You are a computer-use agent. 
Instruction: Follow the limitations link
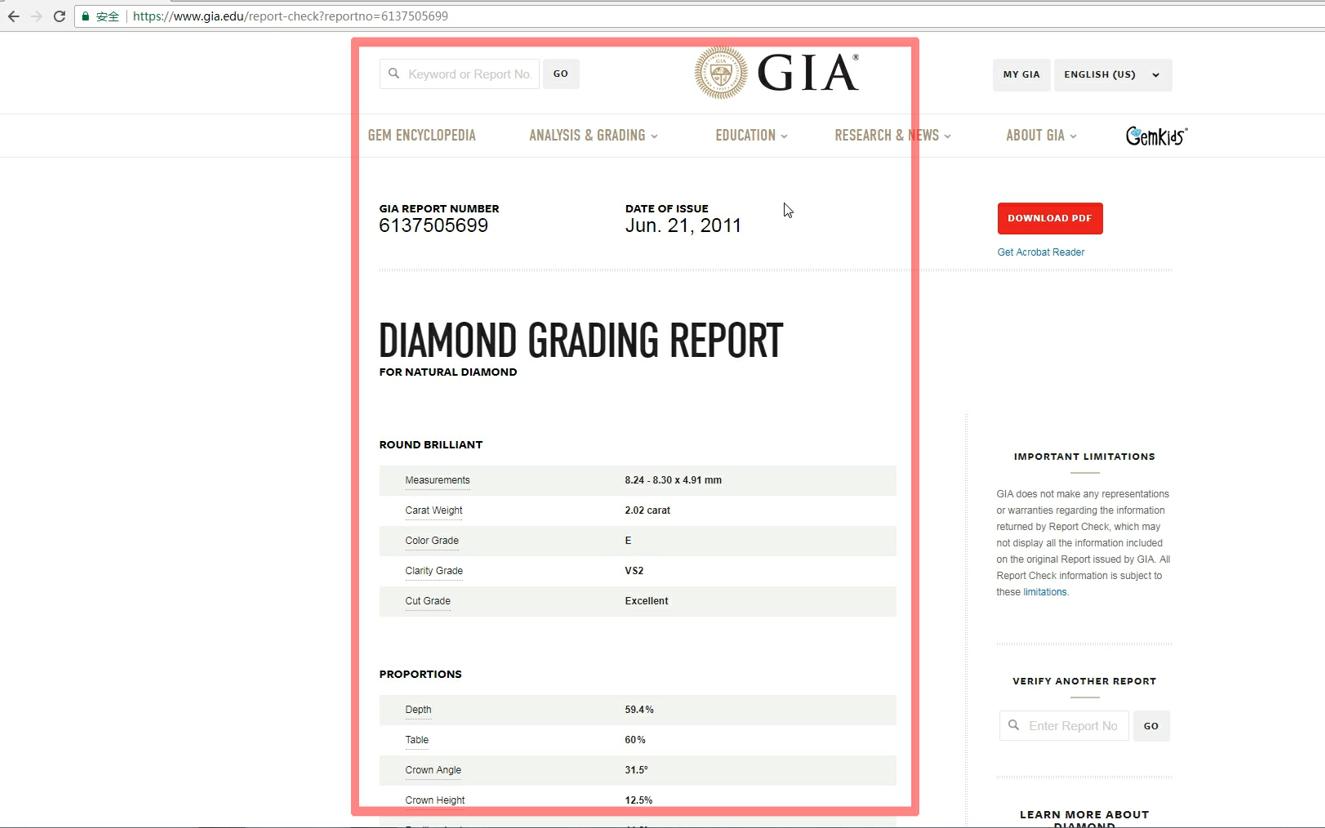point(1045,592)
